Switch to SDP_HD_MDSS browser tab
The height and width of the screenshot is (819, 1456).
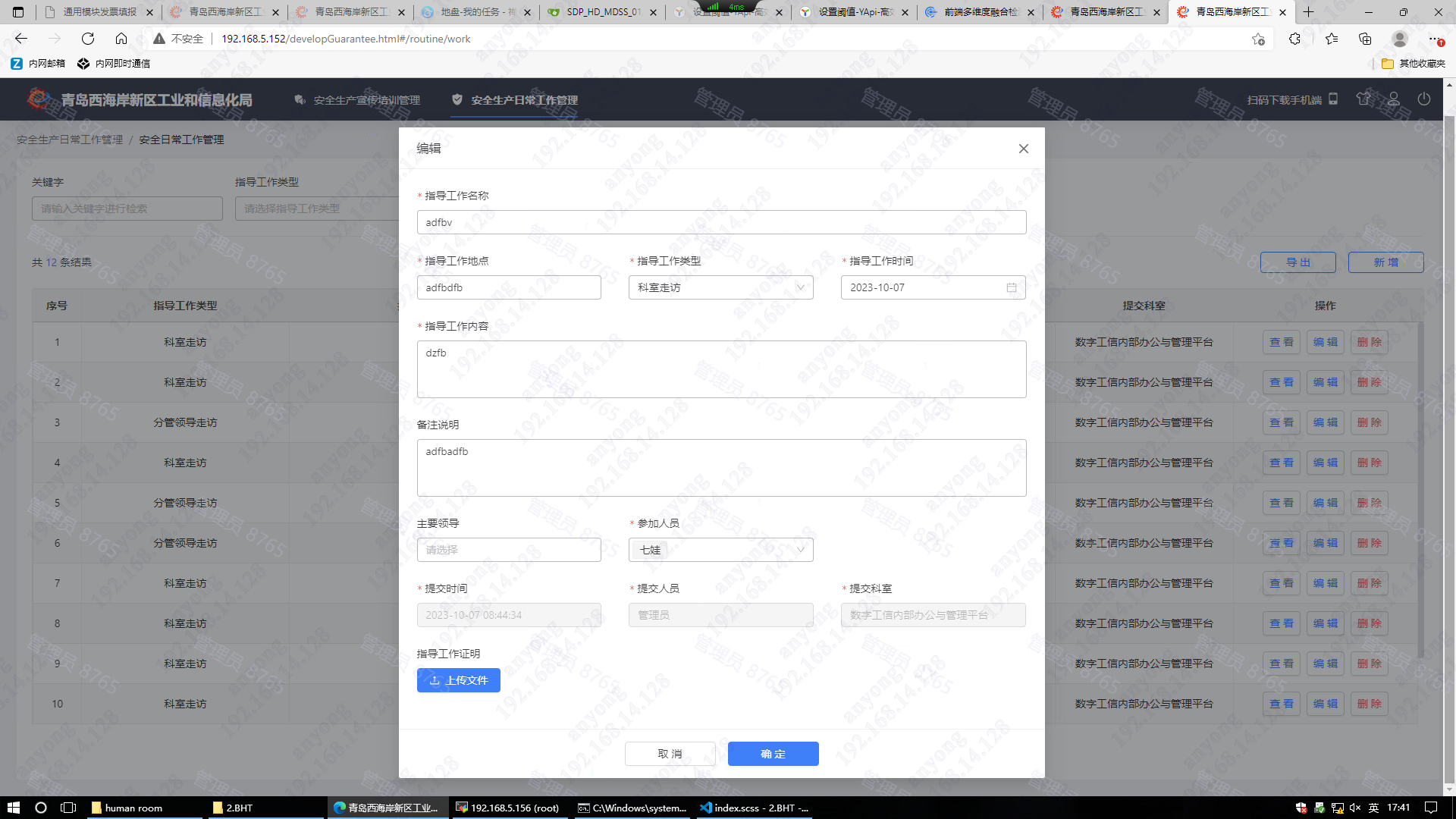[603, 12]
